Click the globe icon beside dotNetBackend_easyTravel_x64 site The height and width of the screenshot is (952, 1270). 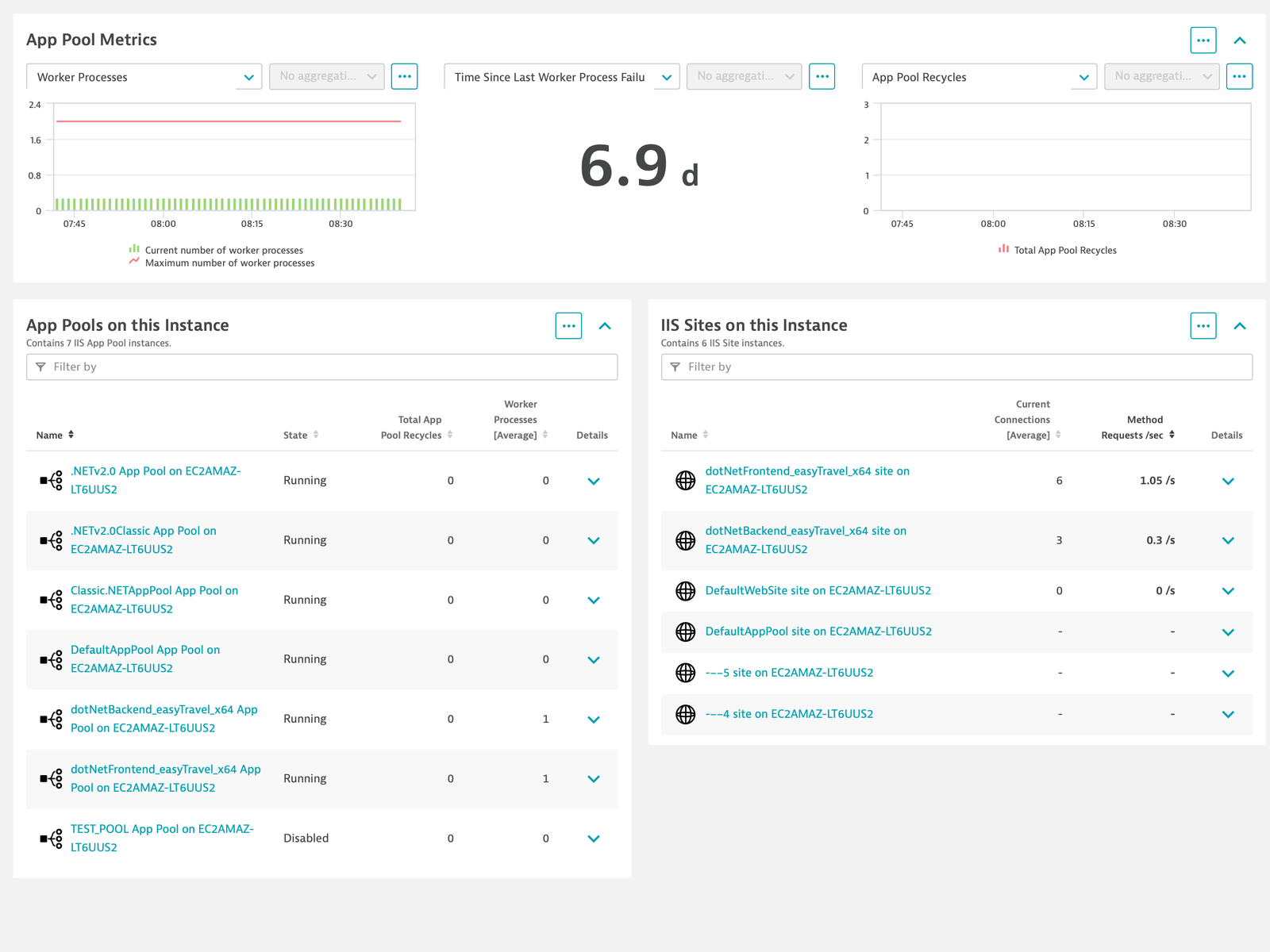point(686,541)
